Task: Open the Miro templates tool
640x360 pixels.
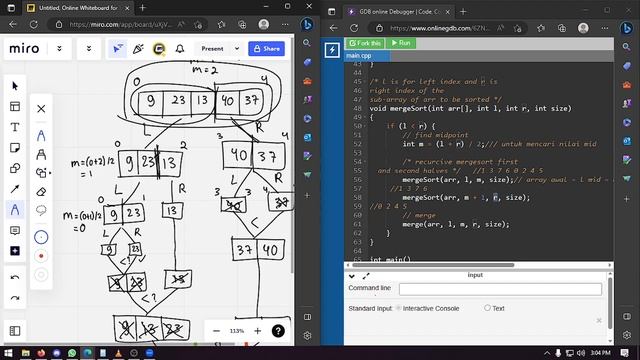Action: [15, 107]
